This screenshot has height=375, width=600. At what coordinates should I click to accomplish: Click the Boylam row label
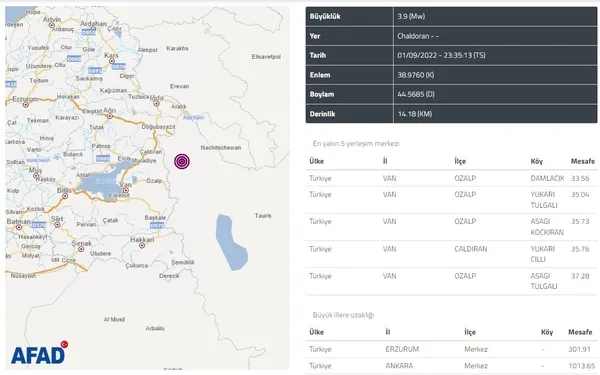(322, 95)
